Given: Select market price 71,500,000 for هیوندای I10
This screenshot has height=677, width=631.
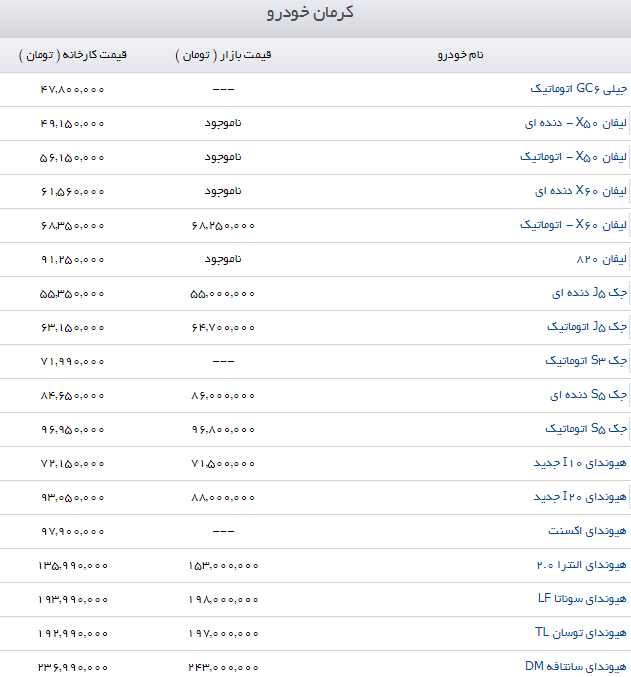Looking at the screenshot, I should coord(223,464).
